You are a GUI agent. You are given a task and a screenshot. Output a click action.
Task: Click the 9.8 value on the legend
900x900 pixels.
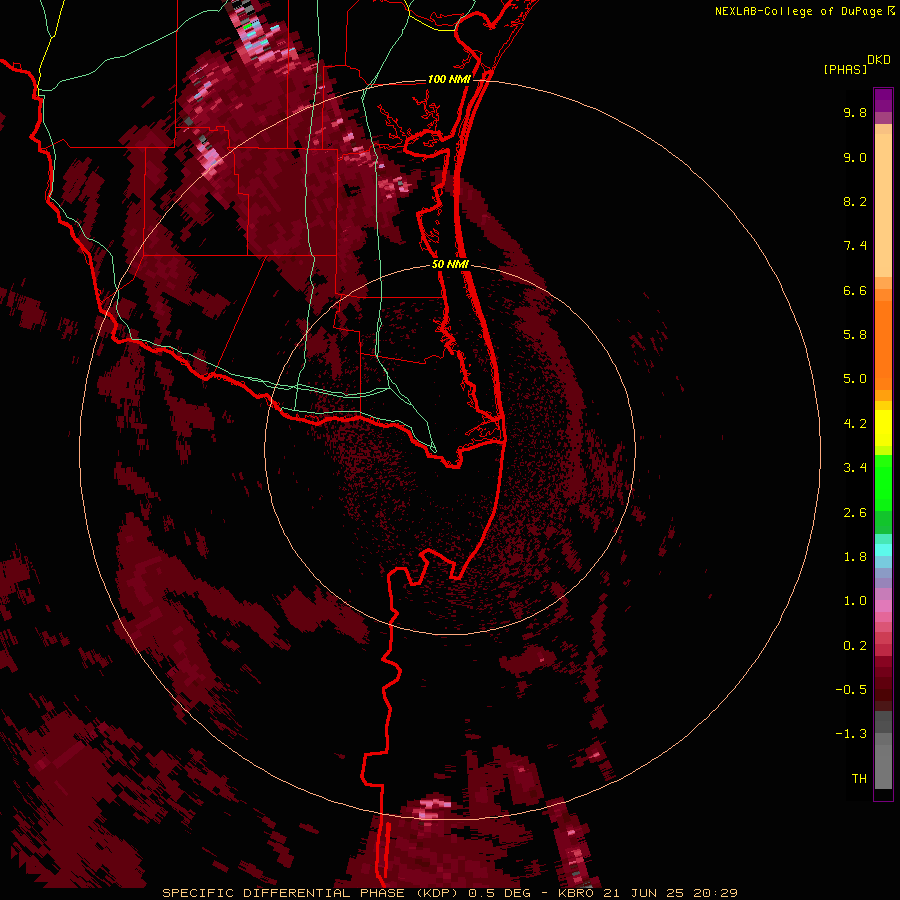tap(855, 112)
